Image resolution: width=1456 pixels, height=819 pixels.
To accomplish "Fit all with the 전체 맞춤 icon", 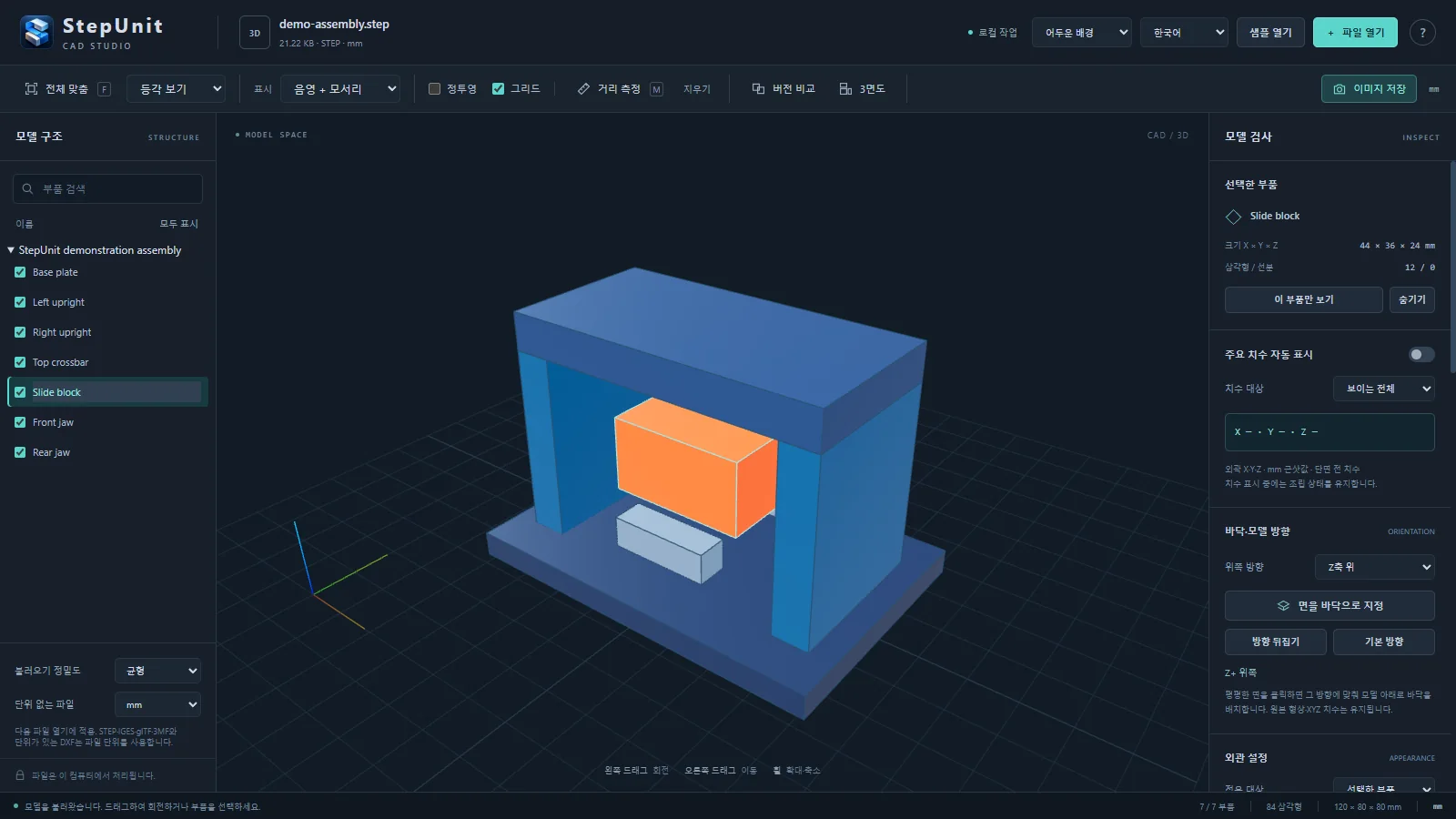I will coord(32,88).
